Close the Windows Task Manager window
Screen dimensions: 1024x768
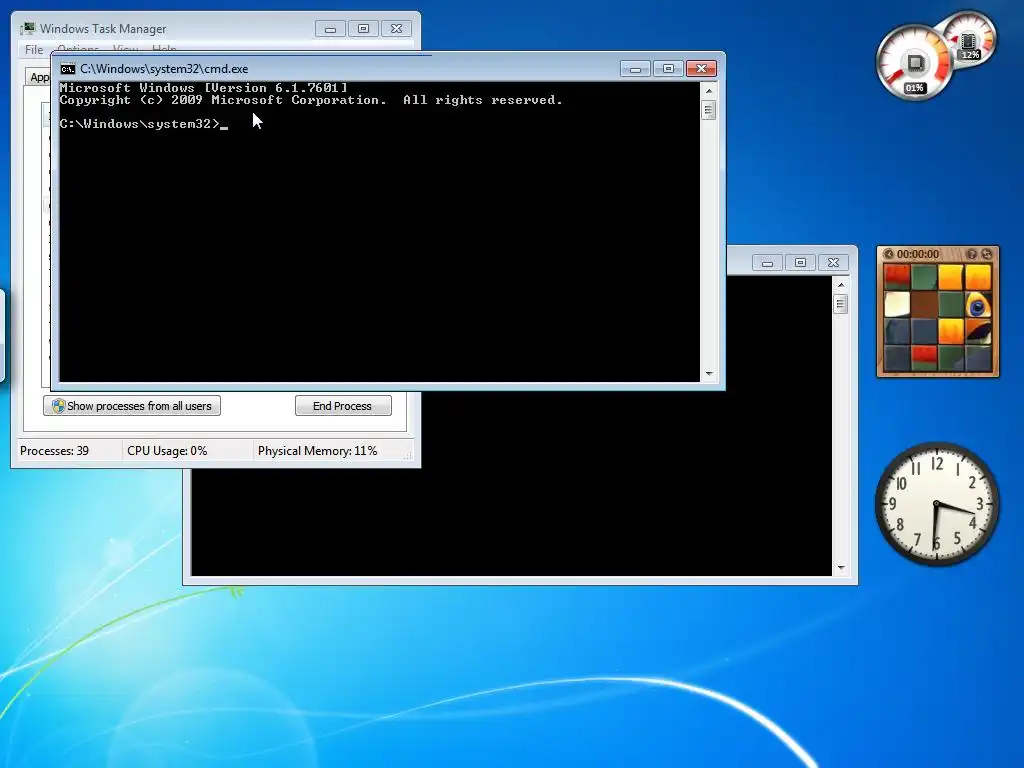pyautogui.click(x=396, y=29)
